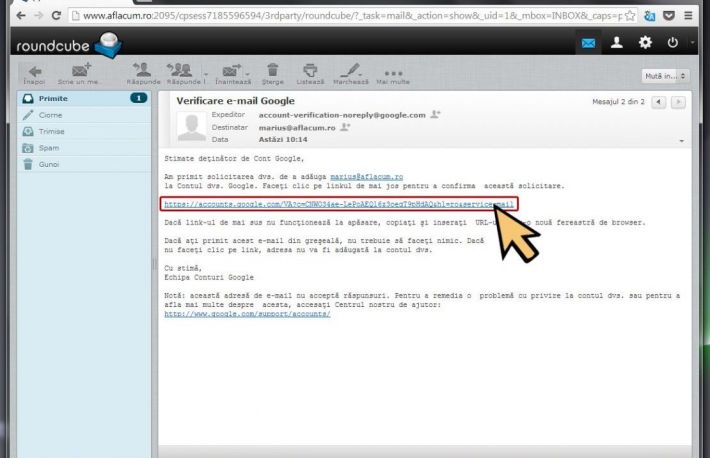Print the email with Listează icon
The height and width of the screenshot is (458, 710).
point(310,73)
